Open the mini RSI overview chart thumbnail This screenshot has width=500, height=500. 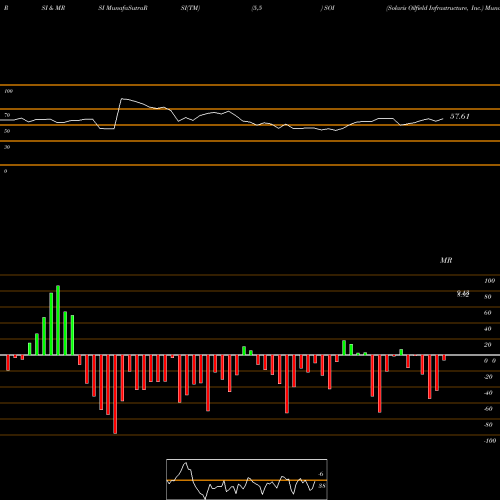click(247, 479)
